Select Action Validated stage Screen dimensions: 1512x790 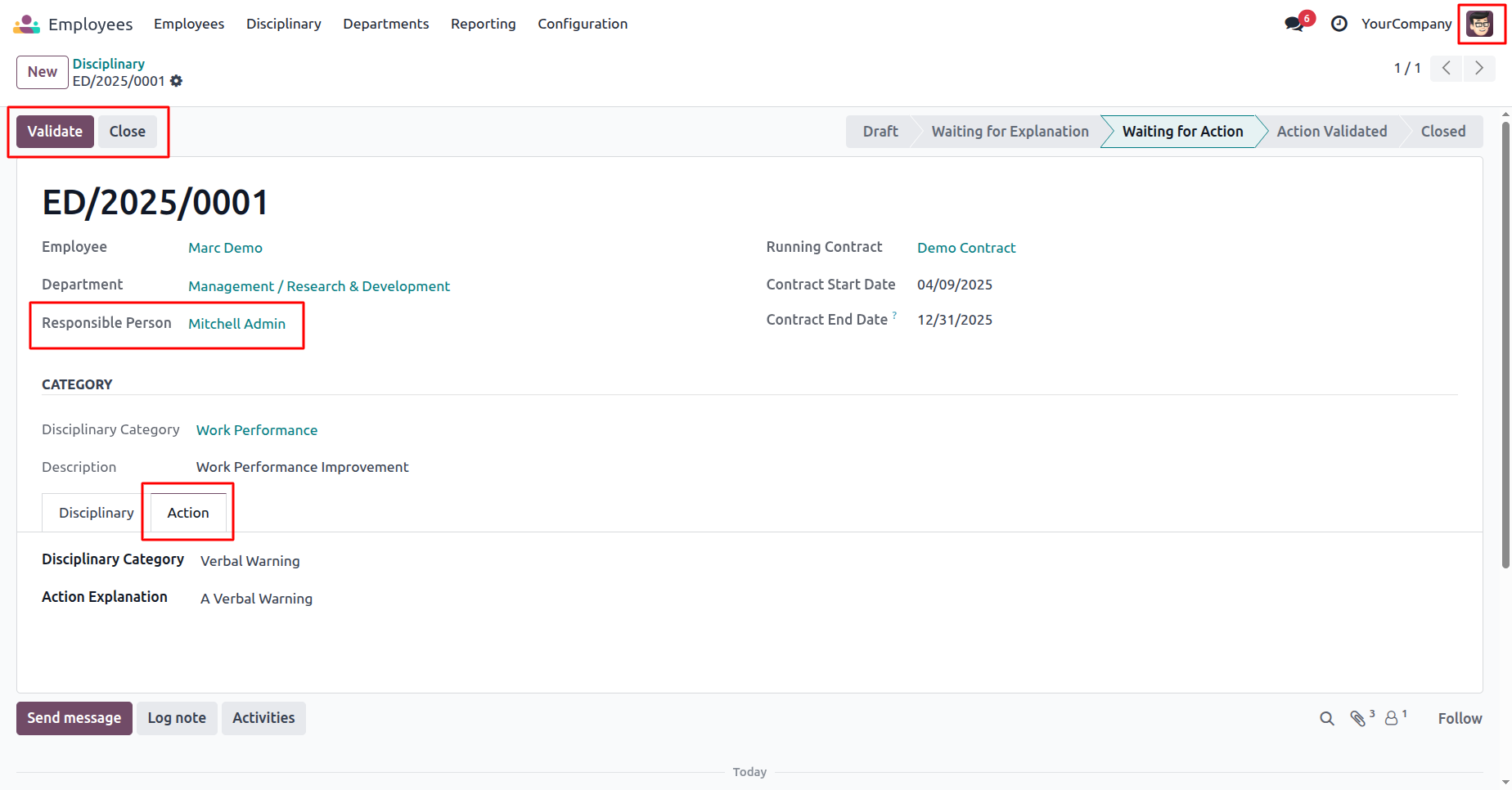[x=1331, y=132]
